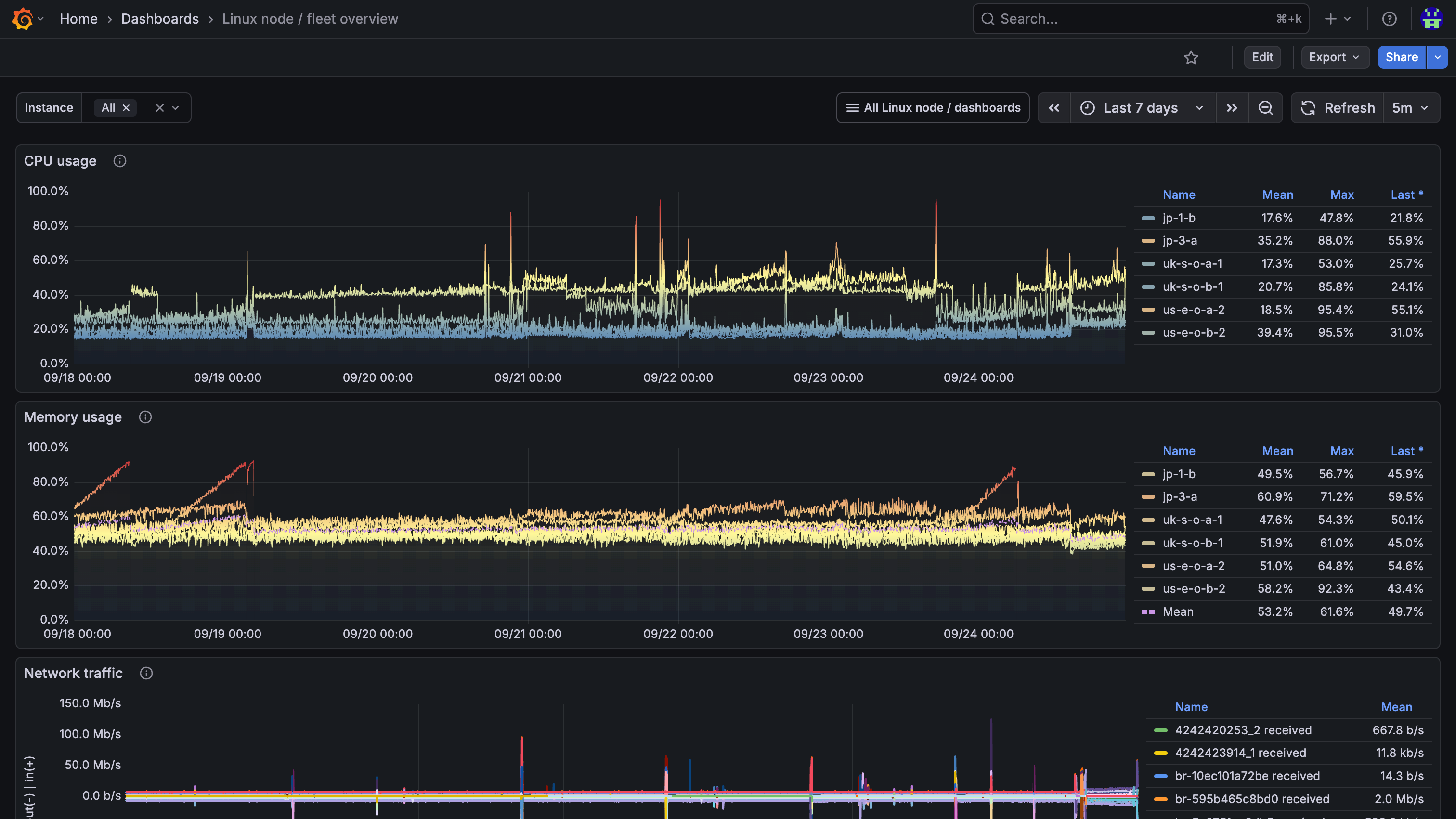Screen dimensions: 1456x819
Task: Show Network traffic panel info icon
Action: tap(146, 673)
